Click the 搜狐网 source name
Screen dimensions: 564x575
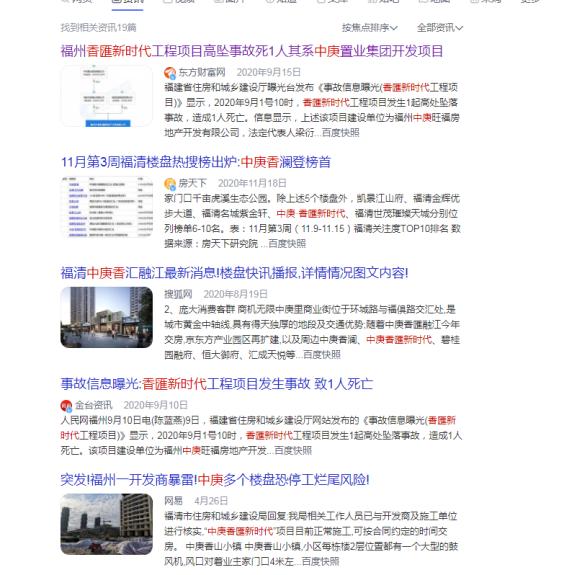pos(178,294)
